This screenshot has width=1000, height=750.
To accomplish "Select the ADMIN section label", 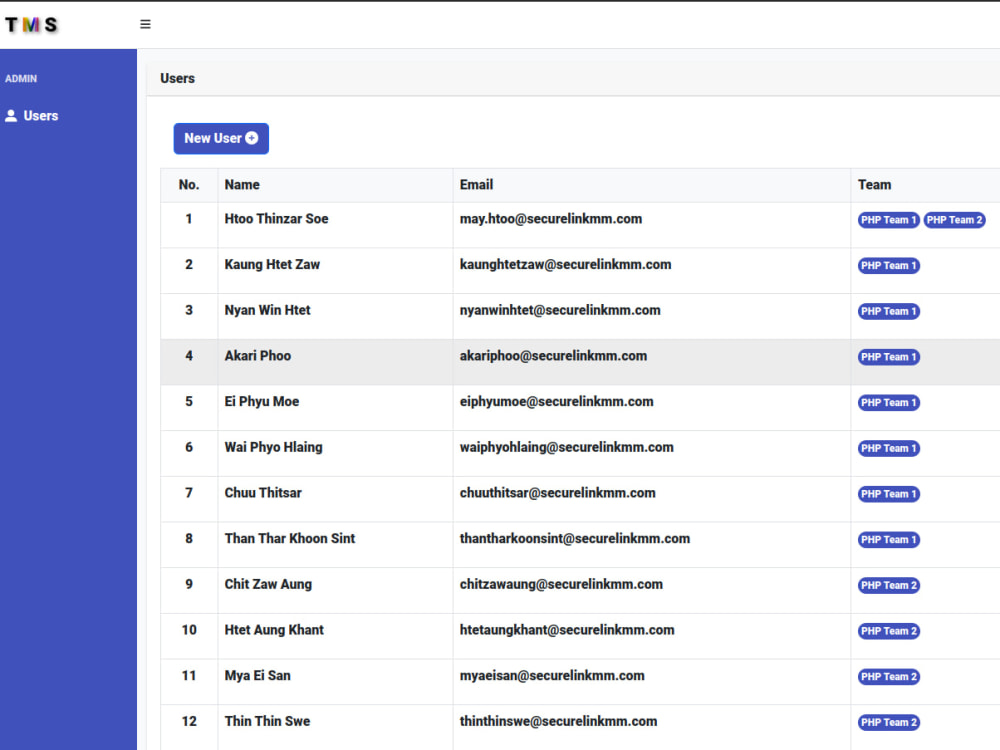I will (21, 78).
